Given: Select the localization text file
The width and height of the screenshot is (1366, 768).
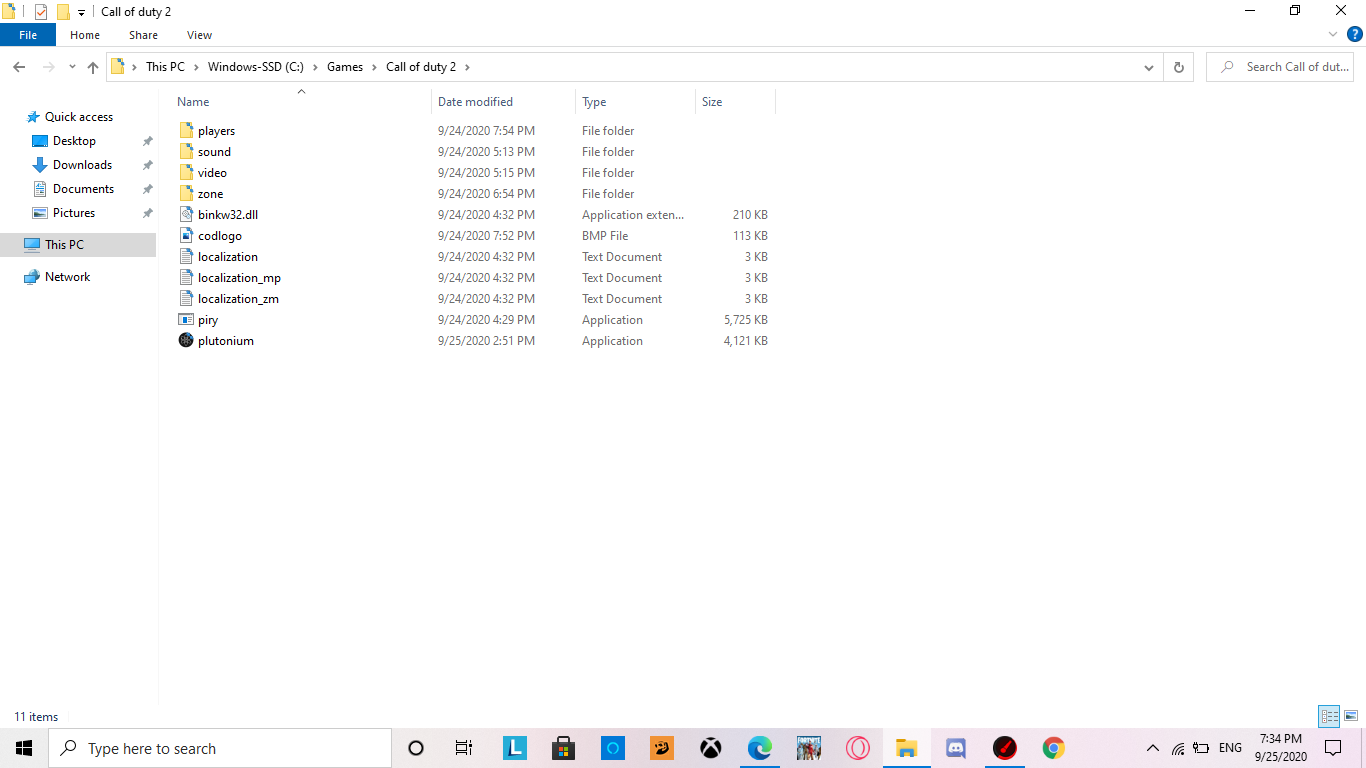Looking at the screenshot, I should point(228,257).
